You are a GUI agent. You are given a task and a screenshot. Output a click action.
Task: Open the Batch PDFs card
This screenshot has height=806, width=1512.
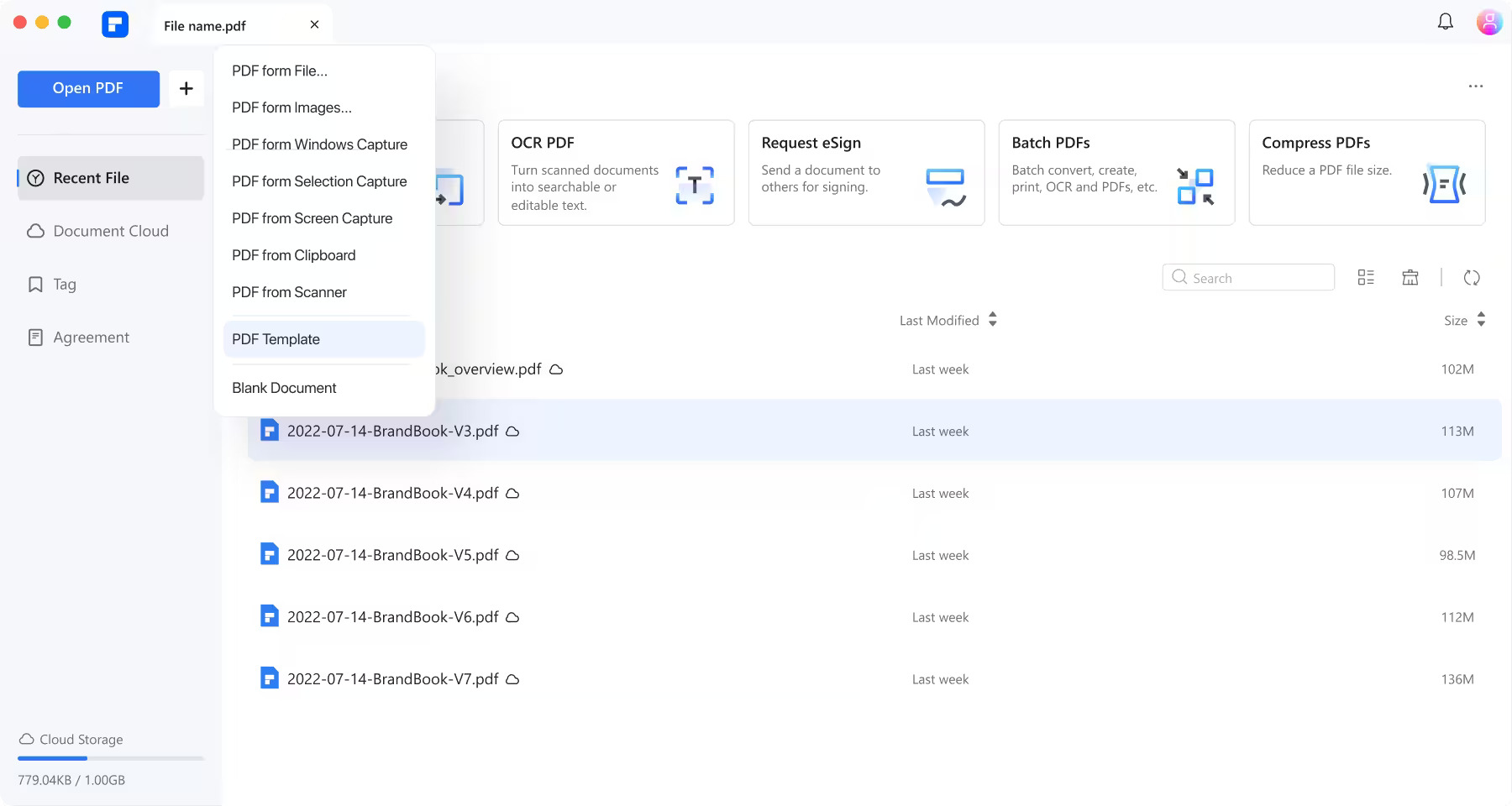coord(1116,173)
